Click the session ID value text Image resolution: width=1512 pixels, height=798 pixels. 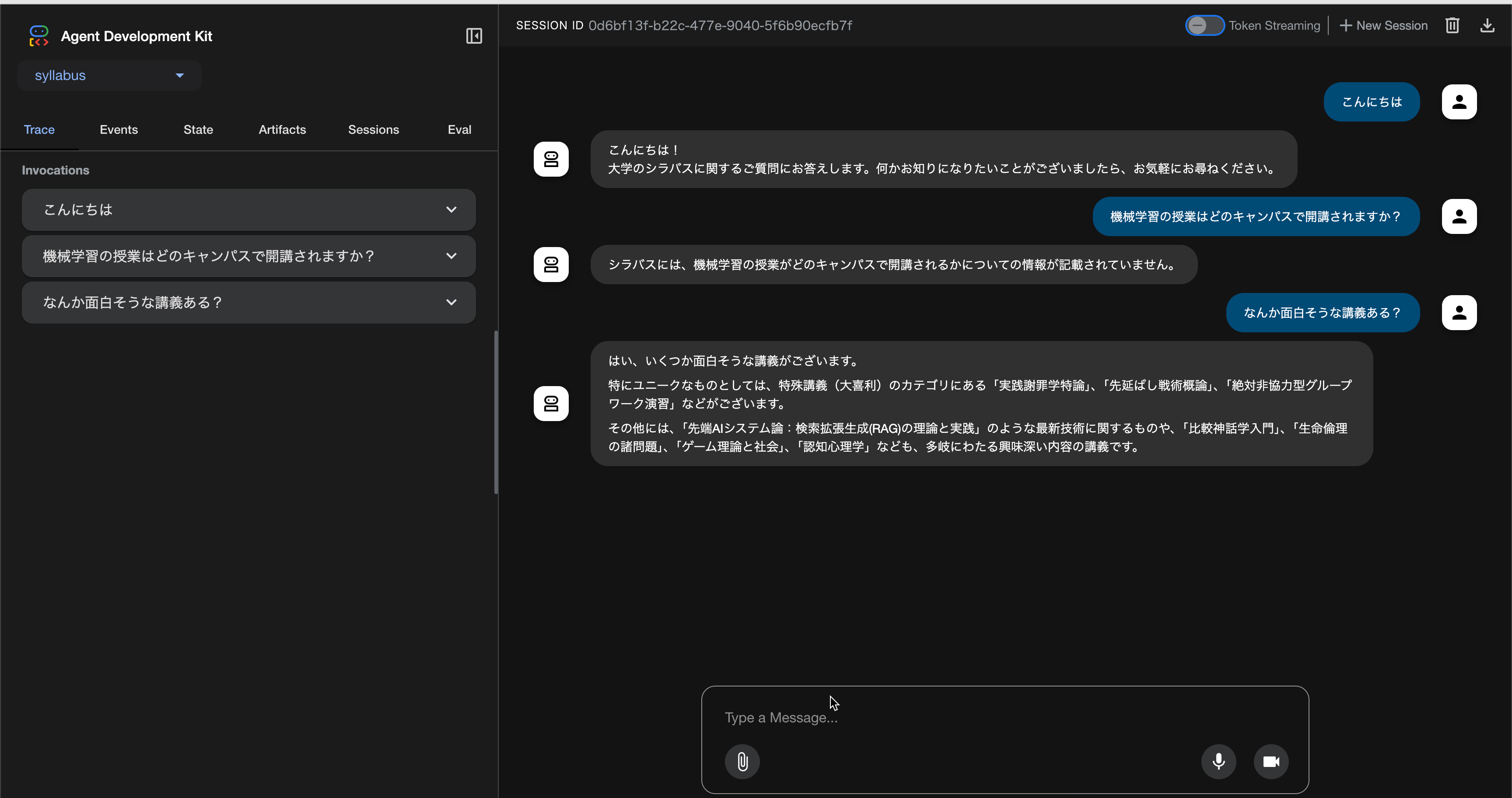tap(720, 25)
